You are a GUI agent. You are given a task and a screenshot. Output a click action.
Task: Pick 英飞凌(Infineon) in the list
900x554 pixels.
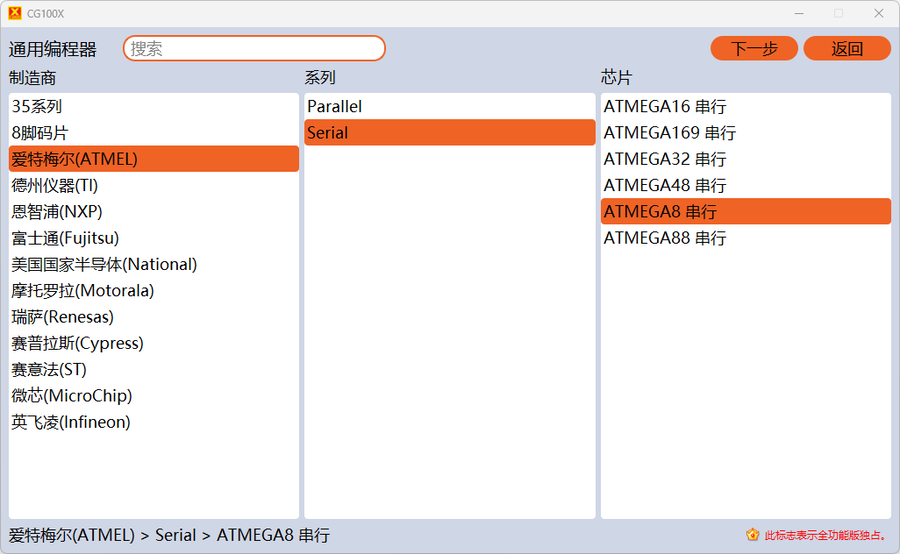71,422
